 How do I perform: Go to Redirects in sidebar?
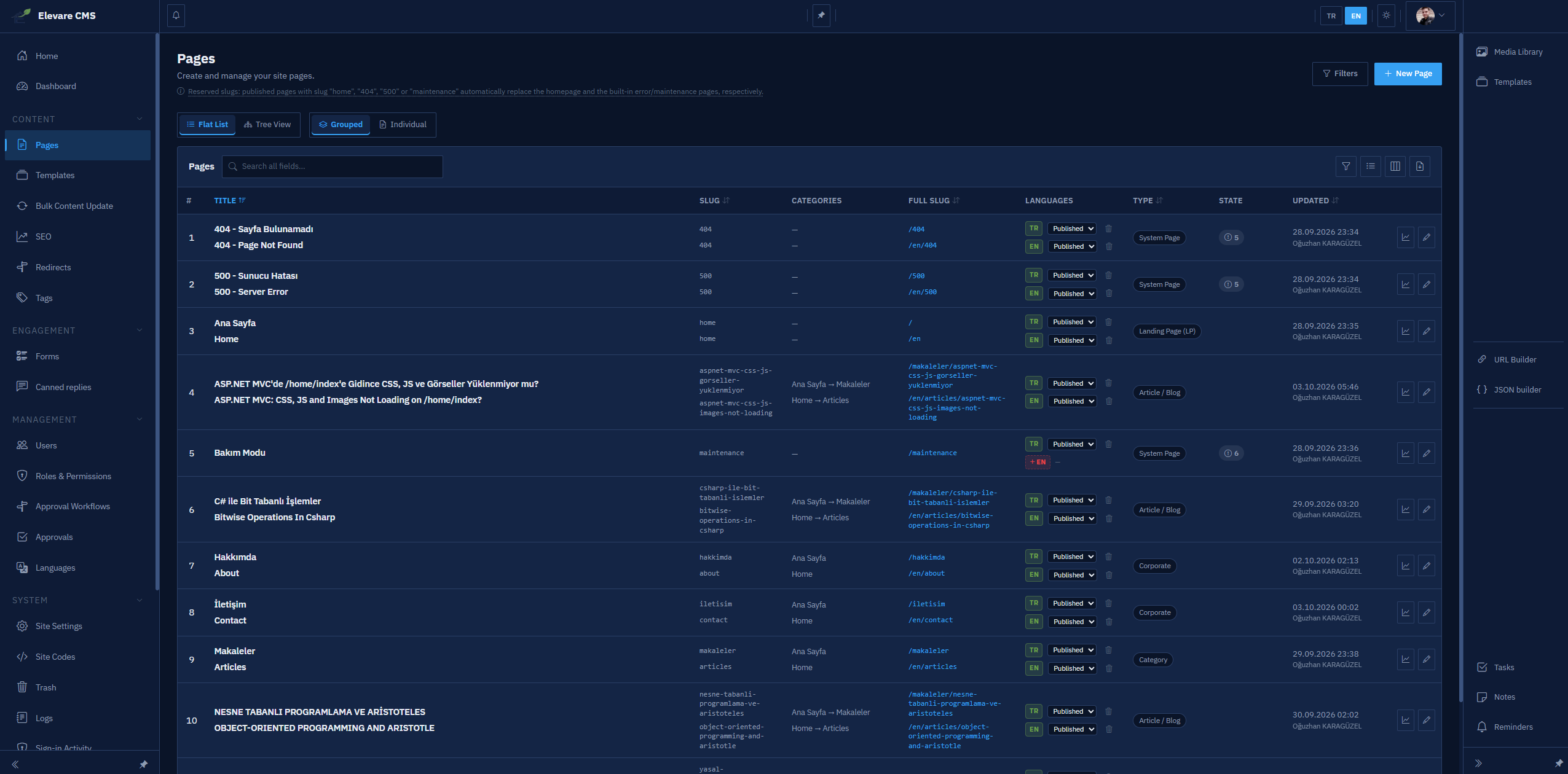point(77,267)
